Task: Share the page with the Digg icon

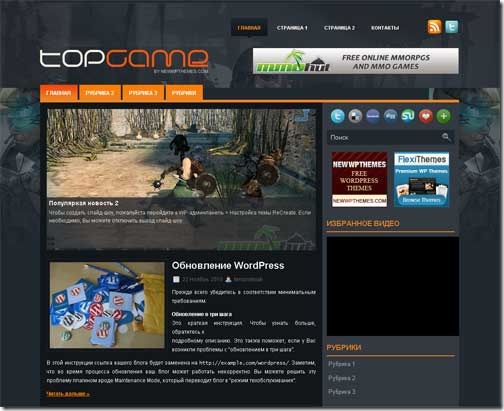Action: tap(390, 116)
